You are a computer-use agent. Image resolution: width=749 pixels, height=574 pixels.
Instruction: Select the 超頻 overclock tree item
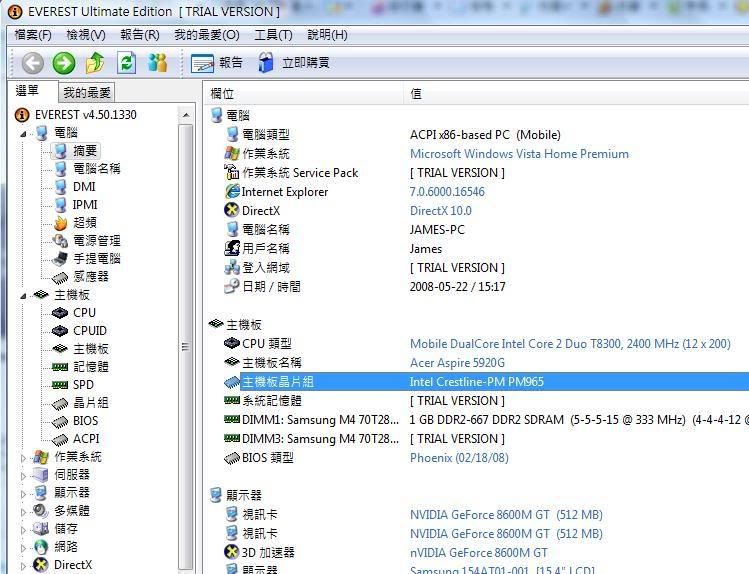click(x=84, y=223)
